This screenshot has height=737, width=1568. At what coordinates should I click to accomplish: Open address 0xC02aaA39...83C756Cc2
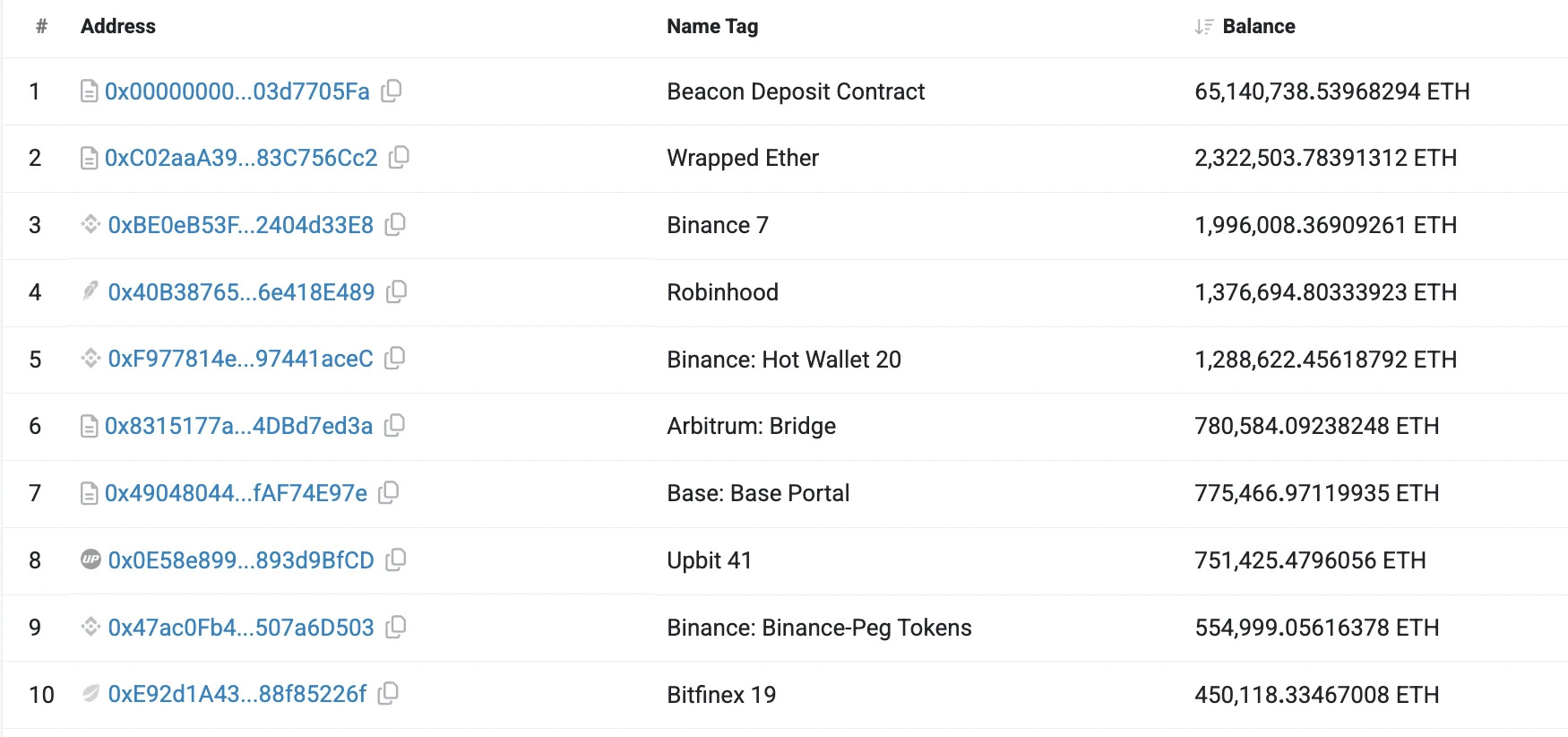tap(241, 158)
